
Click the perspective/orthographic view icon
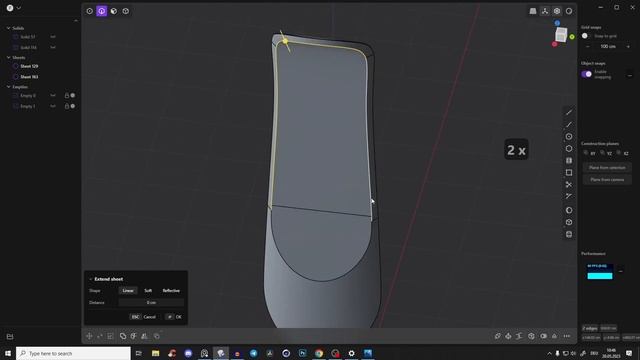533,11
